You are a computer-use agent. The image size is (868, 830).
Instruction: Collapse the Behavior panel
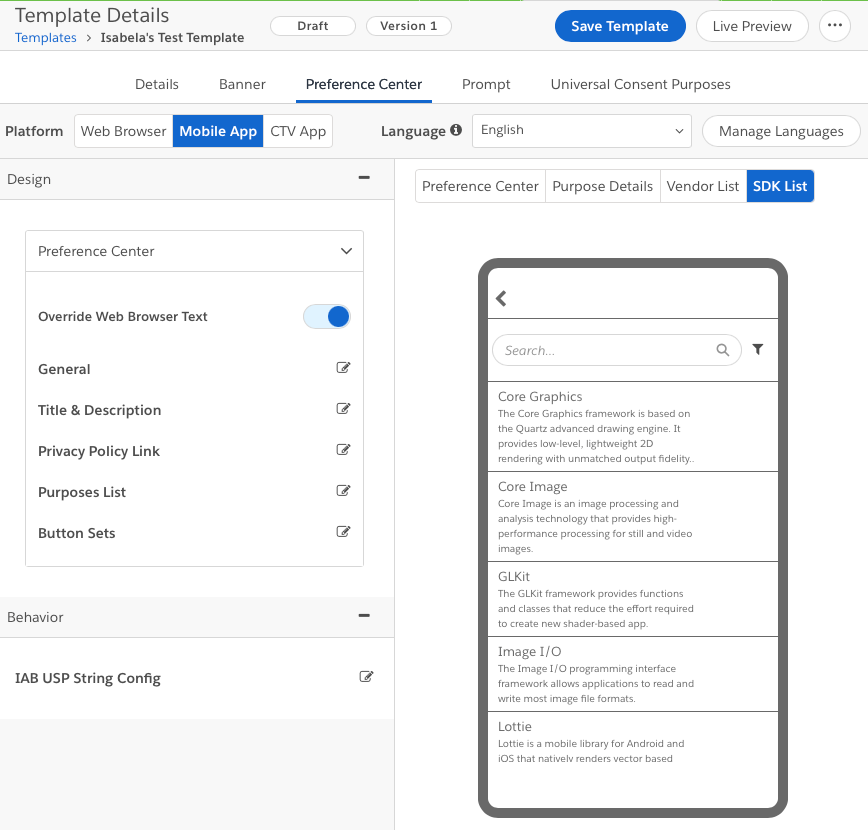click(364, 616)
